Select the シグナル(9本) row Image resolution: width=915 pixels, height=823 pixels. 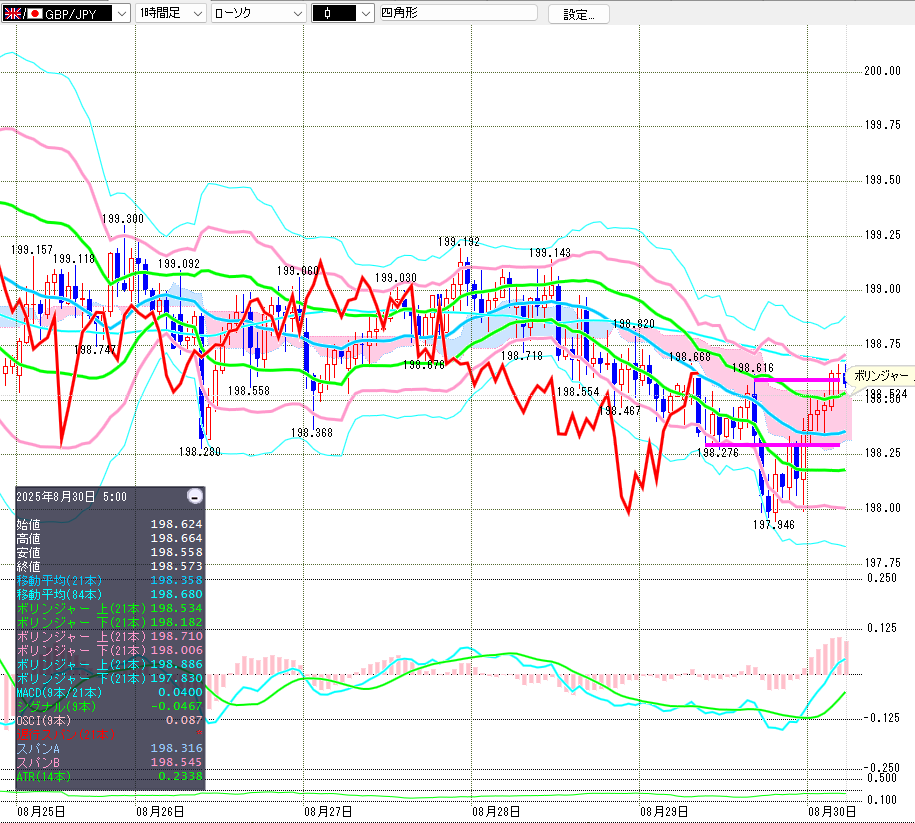pos(110,706)
